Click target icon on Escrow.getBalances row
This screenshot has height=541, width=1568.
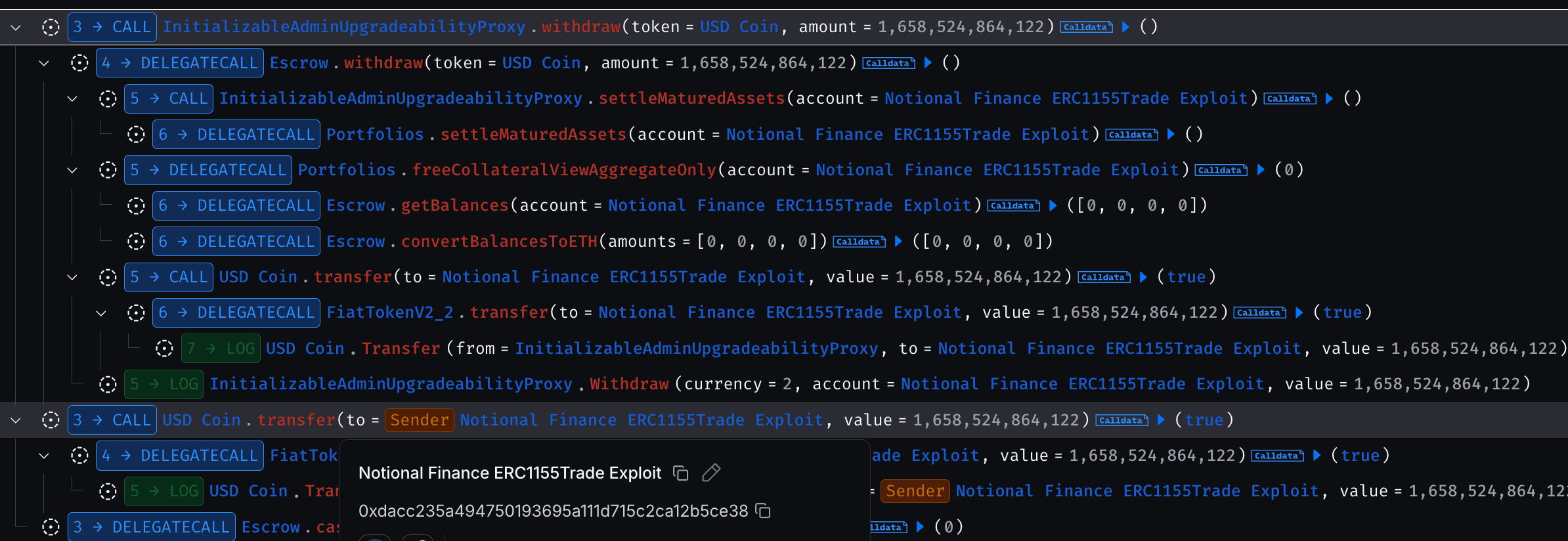[x=136, y=206]
